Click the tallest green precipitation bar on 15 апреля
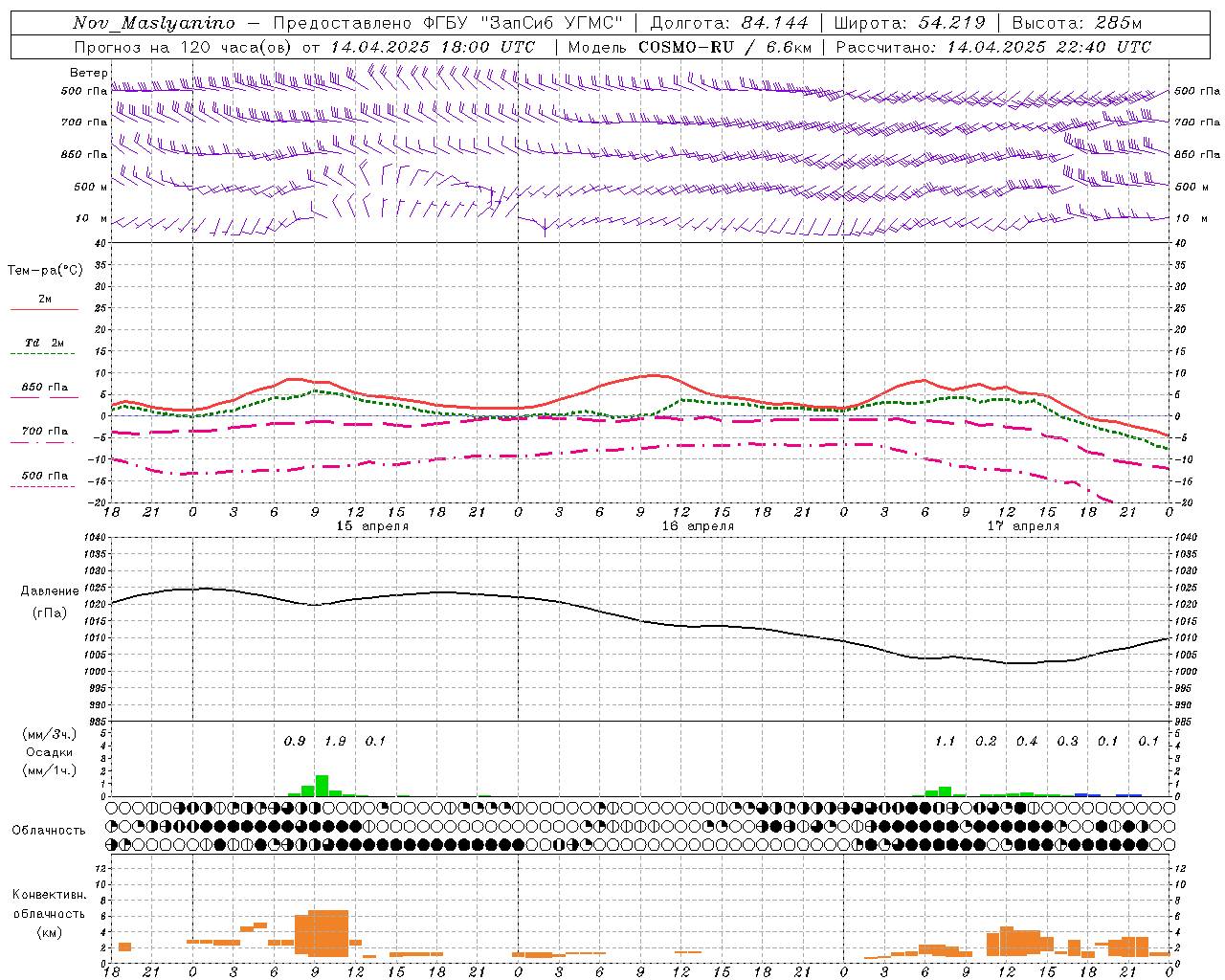Viewport: 1225px width, 980px height. 322,786
